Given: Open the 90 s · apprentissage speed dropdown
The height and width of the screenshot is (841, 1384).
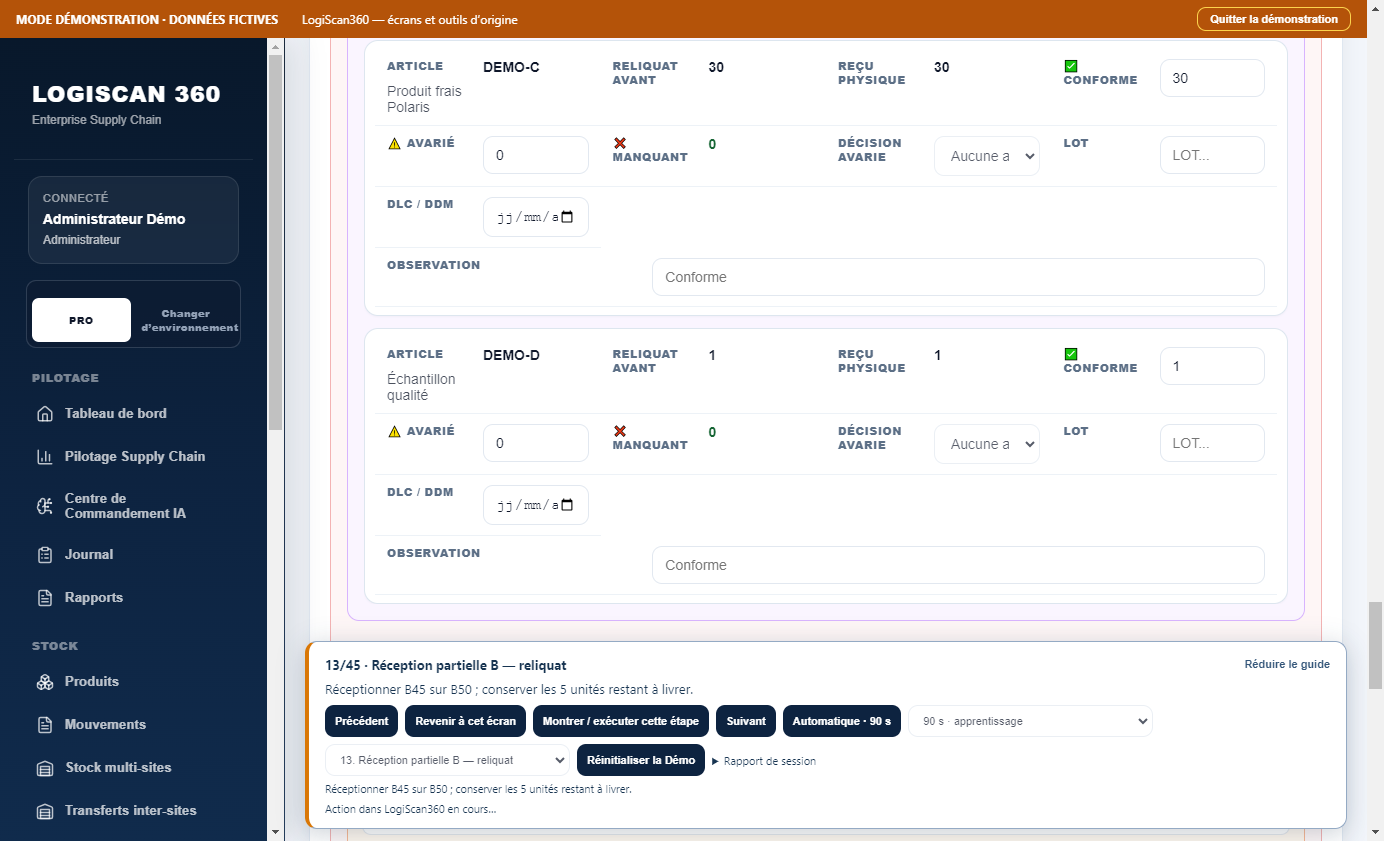Looking at the screenshot, I should tap(1030, 721).
